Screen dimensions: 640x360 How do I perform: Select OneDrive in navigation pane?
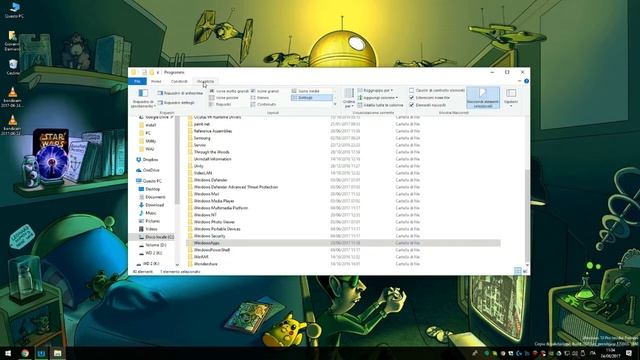pos(148,170)
